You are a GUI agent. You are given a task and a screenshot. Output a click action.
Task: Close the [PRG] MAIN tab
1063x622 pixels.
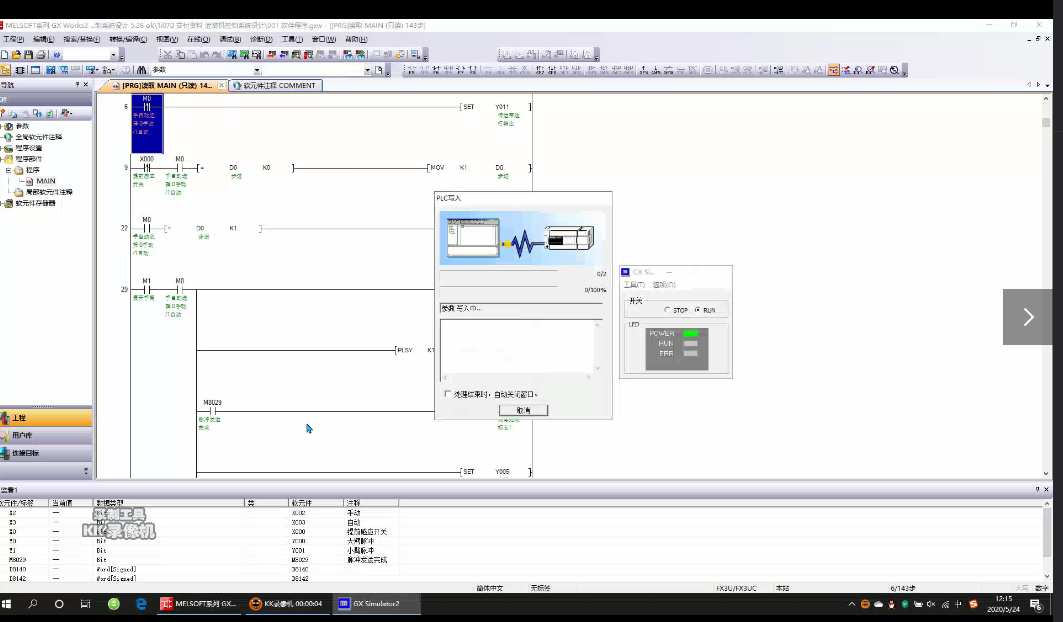coord(222,85)
